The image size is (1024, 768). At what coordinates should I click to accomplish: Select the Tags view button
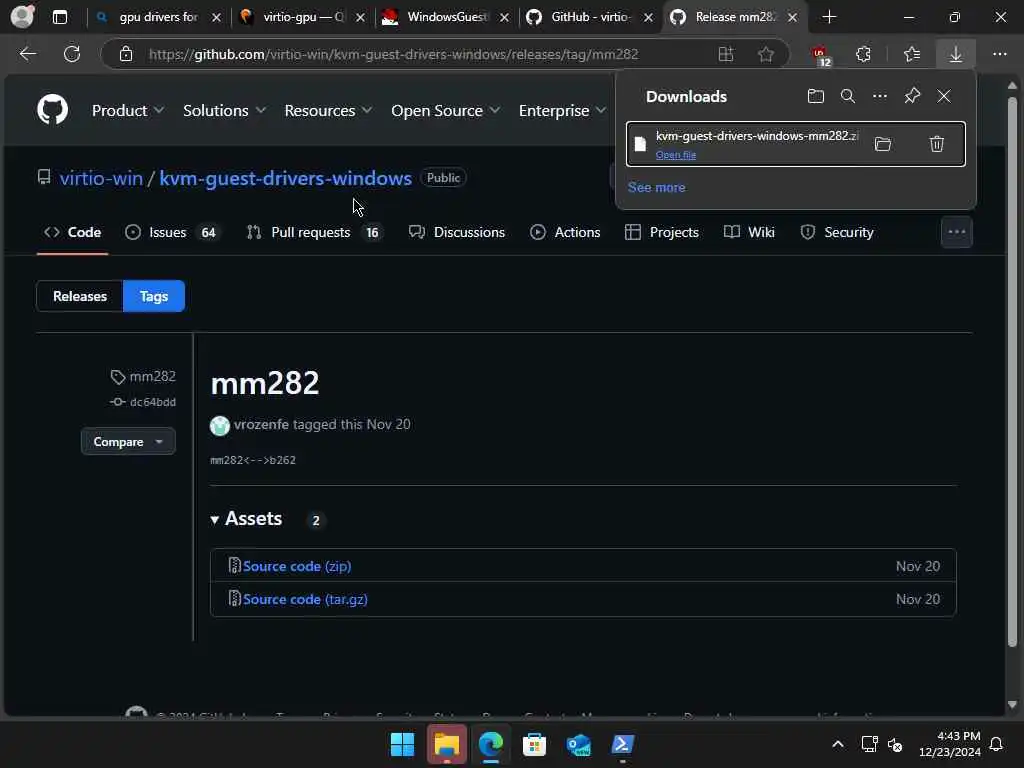[154, 296]
